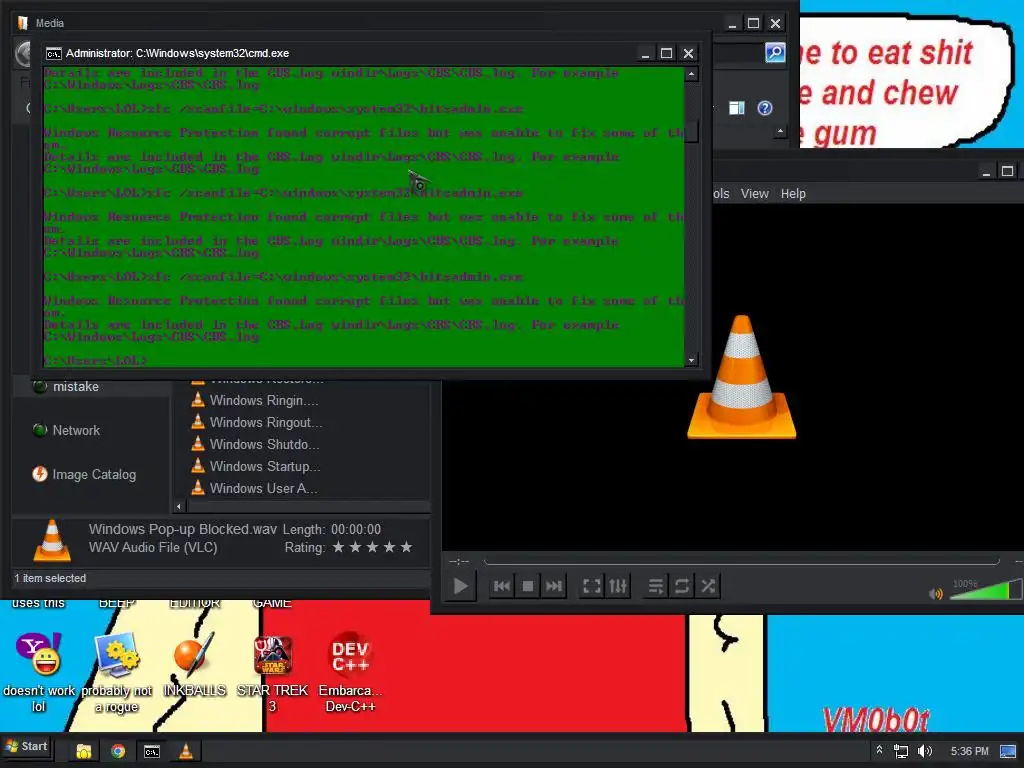This screenshot has height=768, width=1024.
Task: Skip to previous track in VLC
Action: [x=502, y=586]
